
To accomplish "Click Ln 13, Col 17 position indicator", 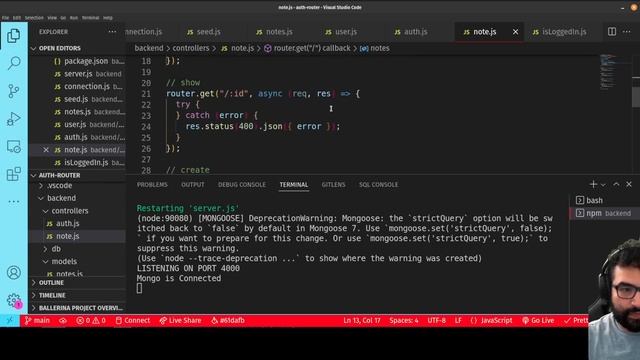I will pos(362,320).
